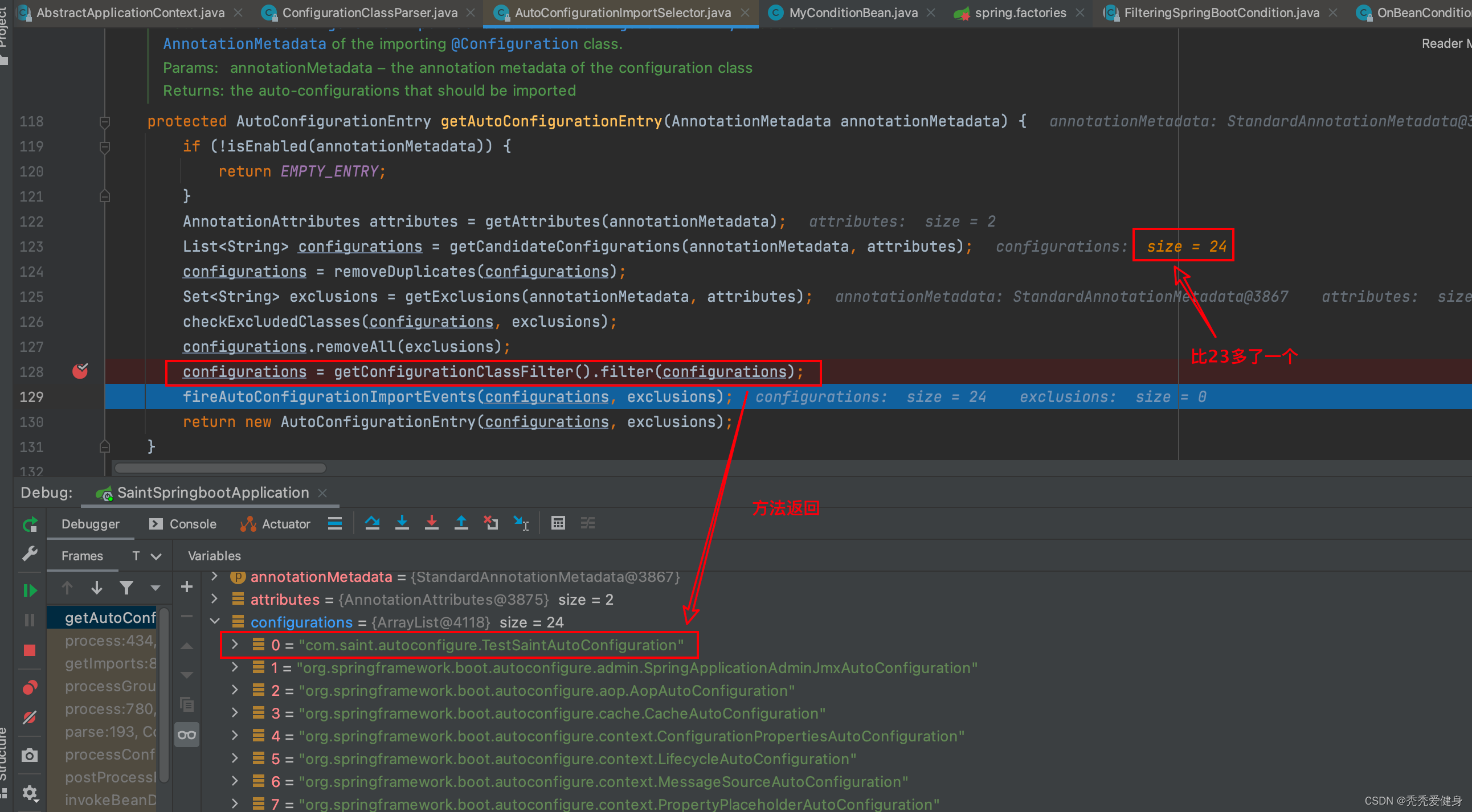This screenshot has height=812, width=1472.
Task: Click the View Breakpoints double red circles icon
Action: tap(29, 687)
